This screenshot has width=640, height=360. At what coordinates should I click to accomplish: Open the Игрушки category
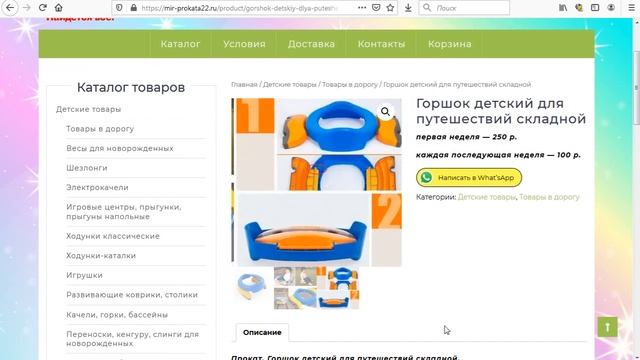tap(84, 276)
